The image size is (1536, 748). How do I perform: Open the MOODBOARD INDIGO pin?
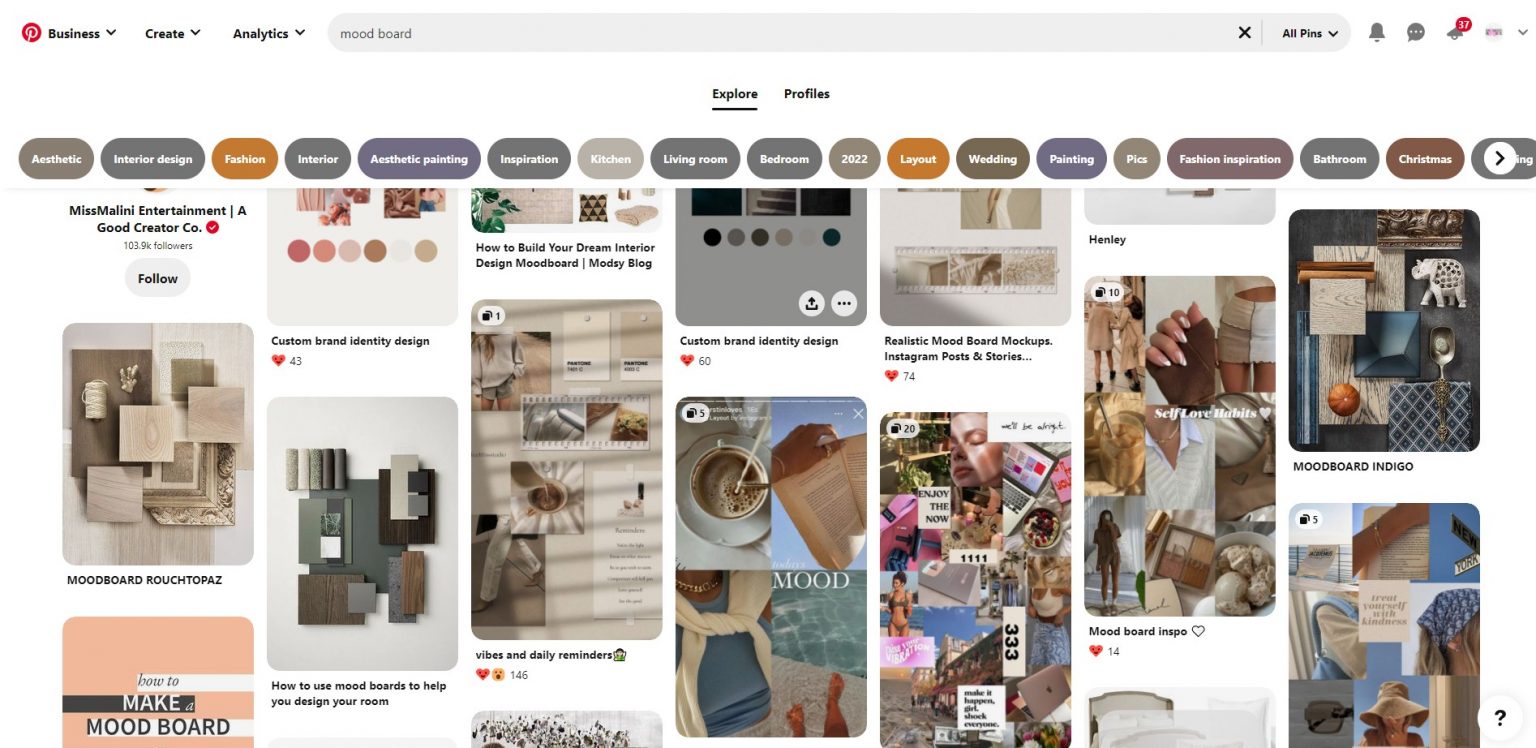pos(1383,330)
